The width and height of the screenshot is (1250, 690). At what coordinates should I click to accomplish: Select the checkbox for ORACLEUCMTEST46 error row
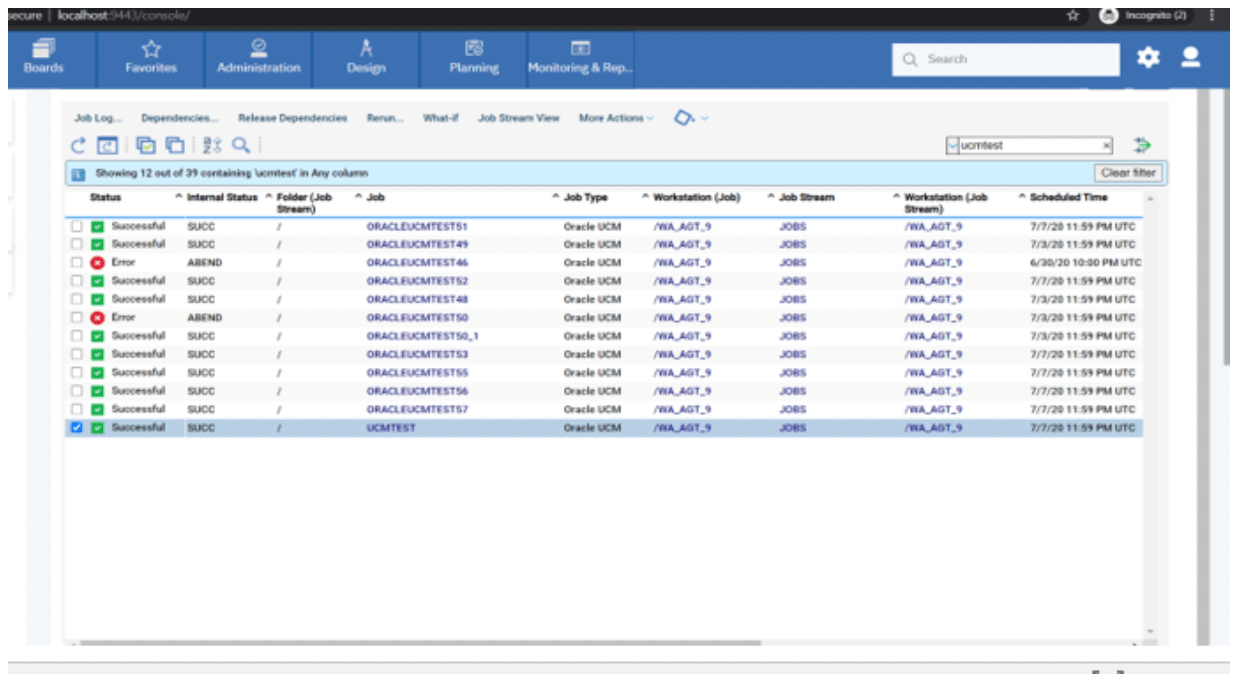[77, 263]
